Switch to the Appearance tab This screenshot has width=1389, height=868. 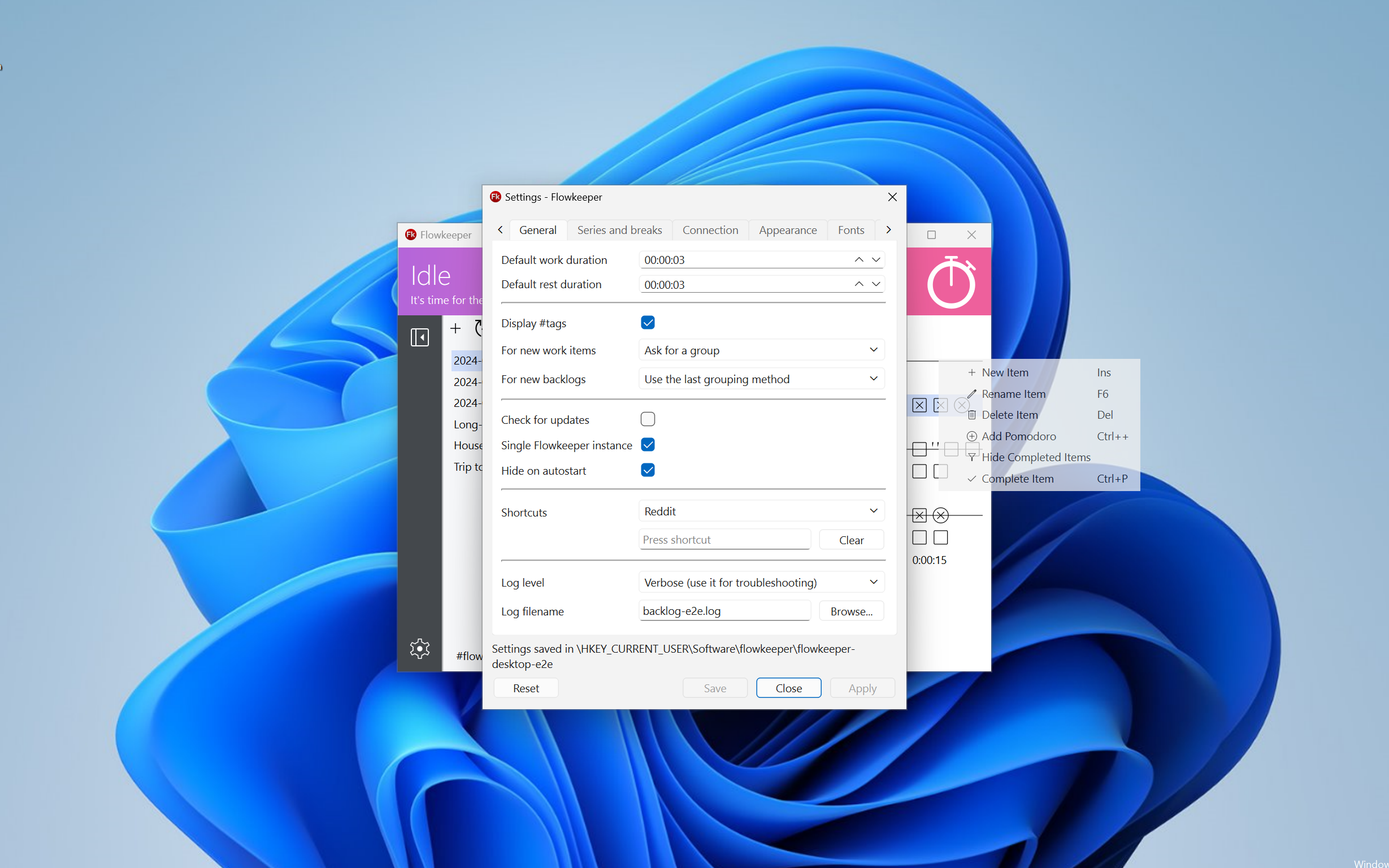point(788,229)
